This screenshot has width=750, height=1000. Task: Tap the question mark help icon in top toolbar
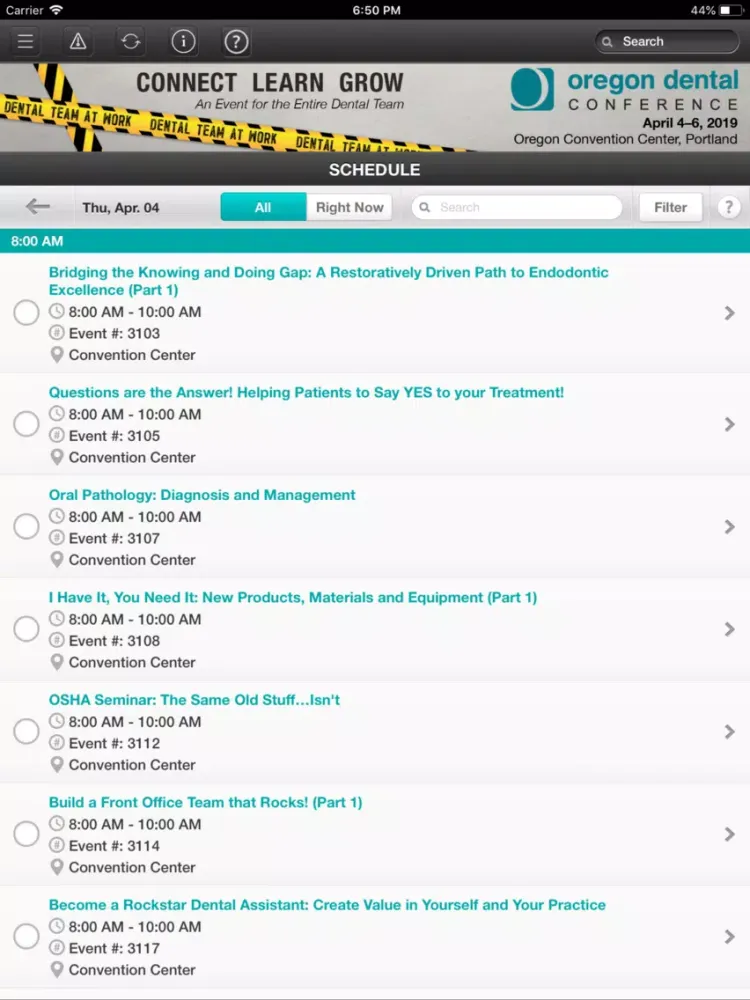[236, 42]
